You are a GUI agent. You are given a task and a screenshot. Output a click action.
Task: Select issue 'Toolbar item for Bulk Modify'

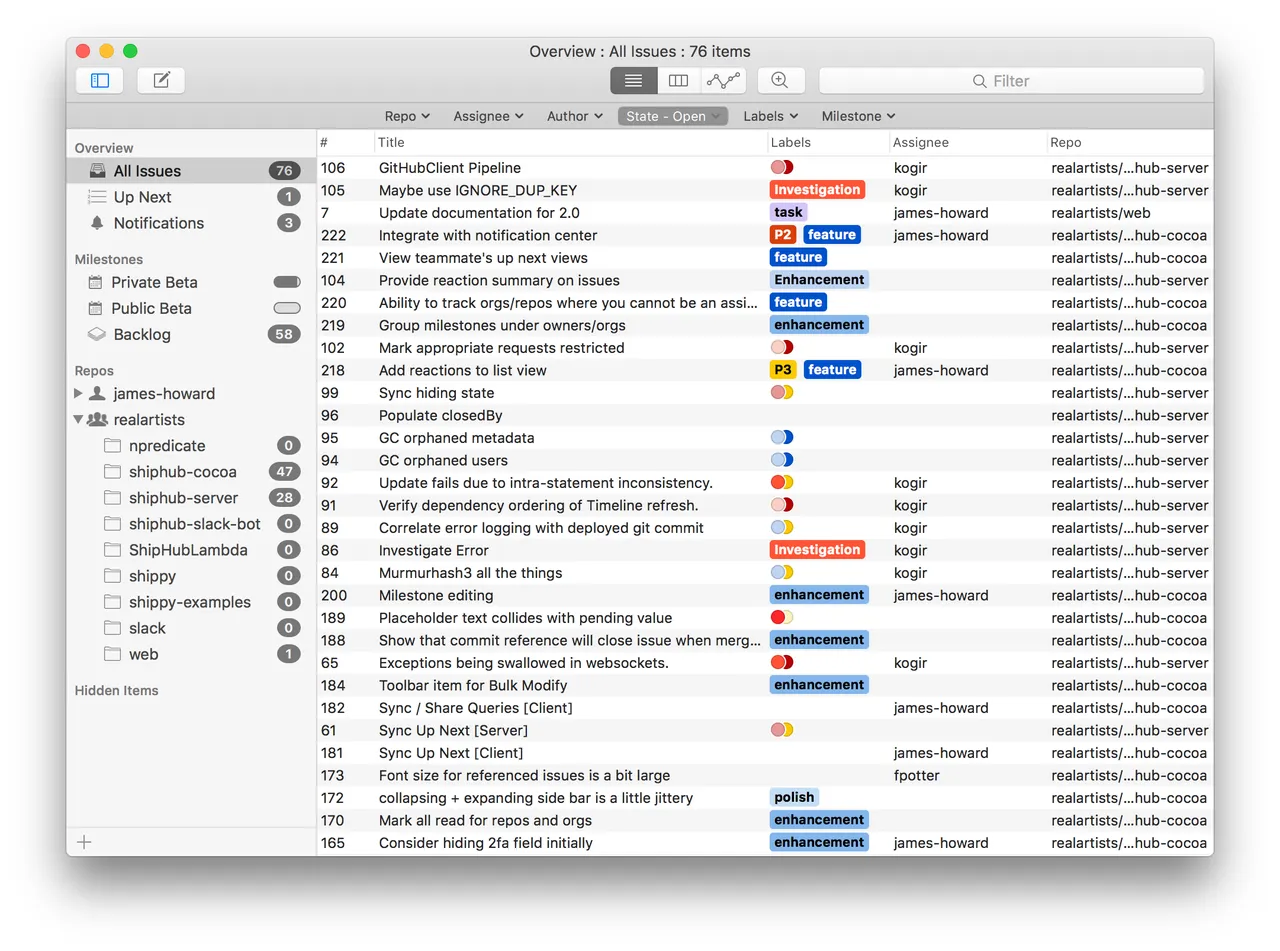coord(765,685)
